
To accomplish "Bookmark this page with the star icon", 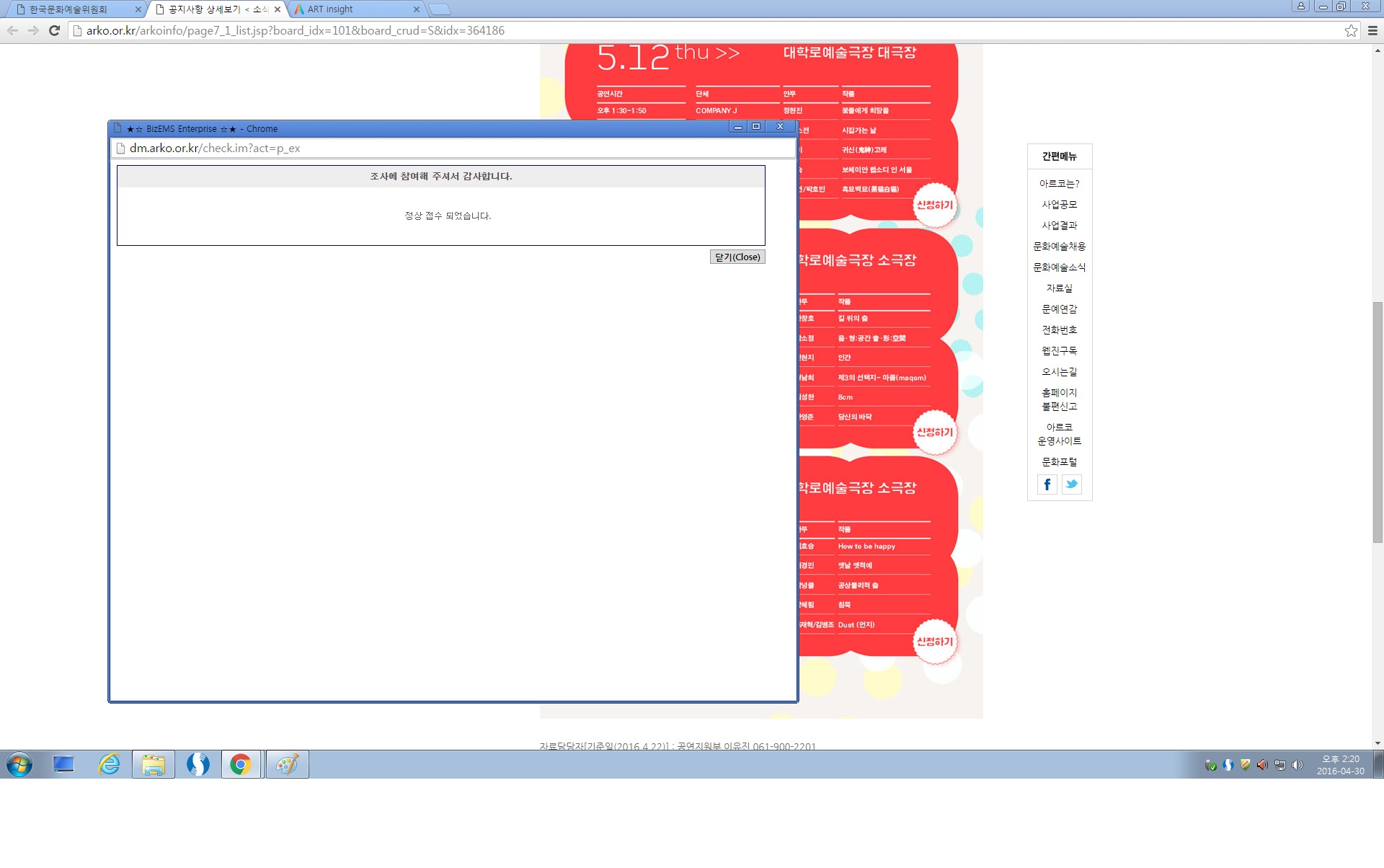I will [1351, 30].
